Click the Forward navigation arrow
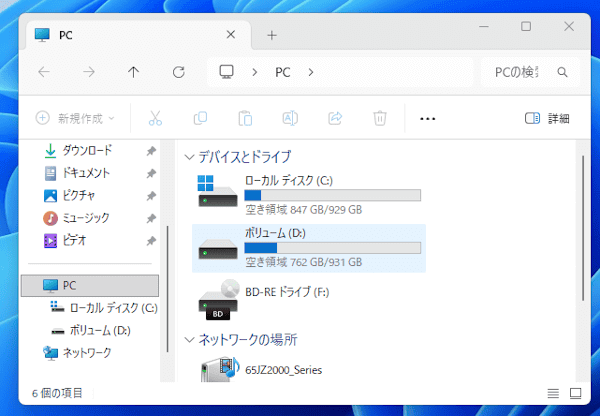The width and height of the screenshot is (600, 416). [x=89, y=72]
